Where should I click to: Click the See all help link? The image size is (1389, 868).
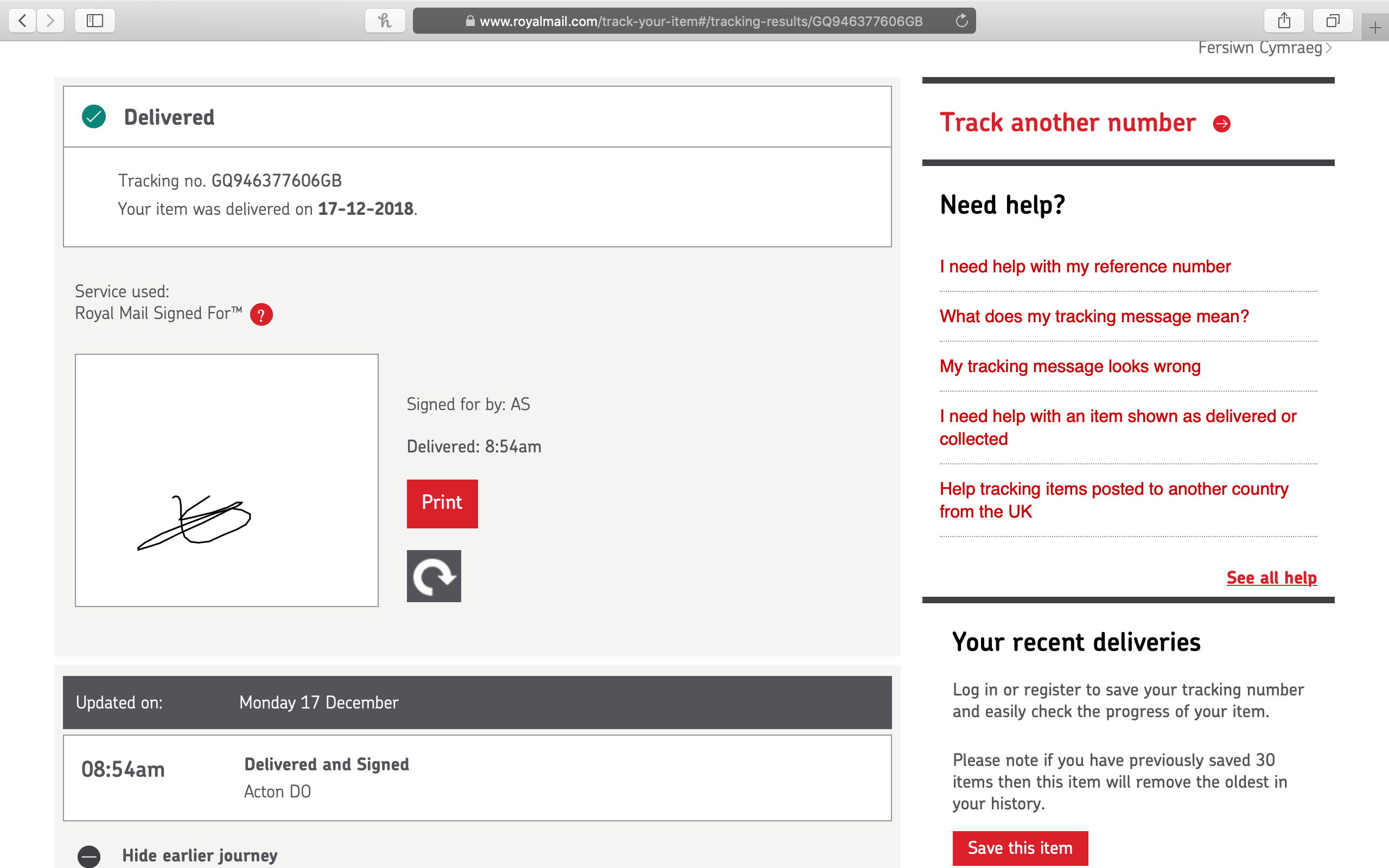(x=1271, y=578)
